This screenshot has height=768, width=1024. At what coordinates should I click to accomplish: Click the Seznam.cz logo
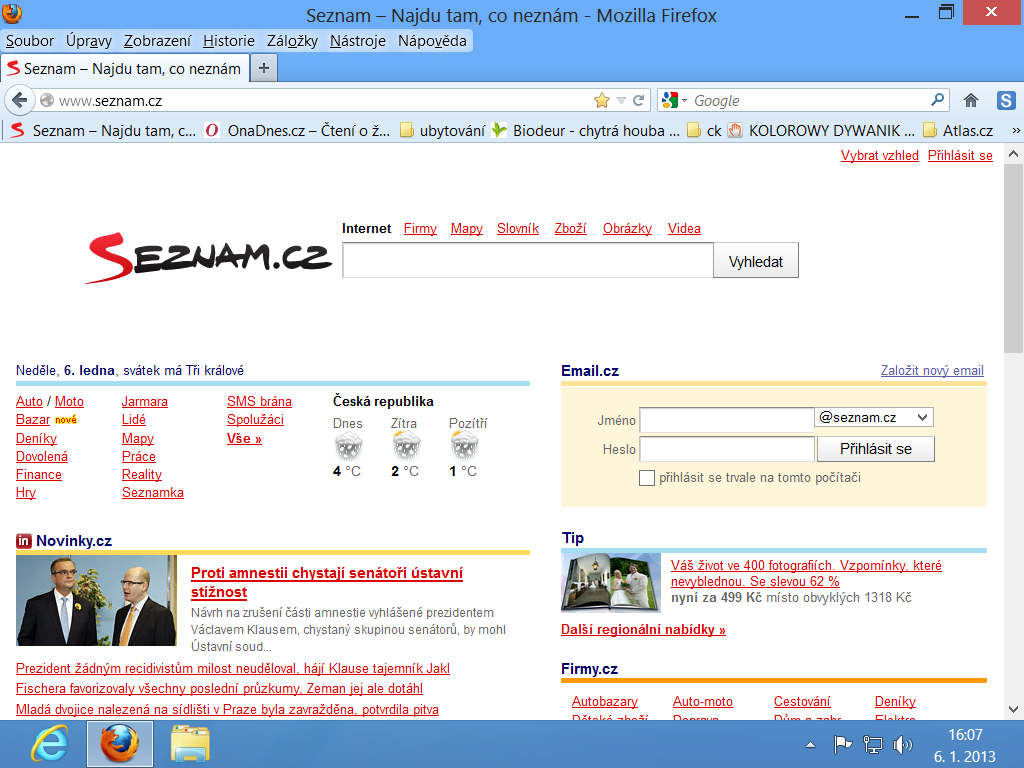(208, 257)
